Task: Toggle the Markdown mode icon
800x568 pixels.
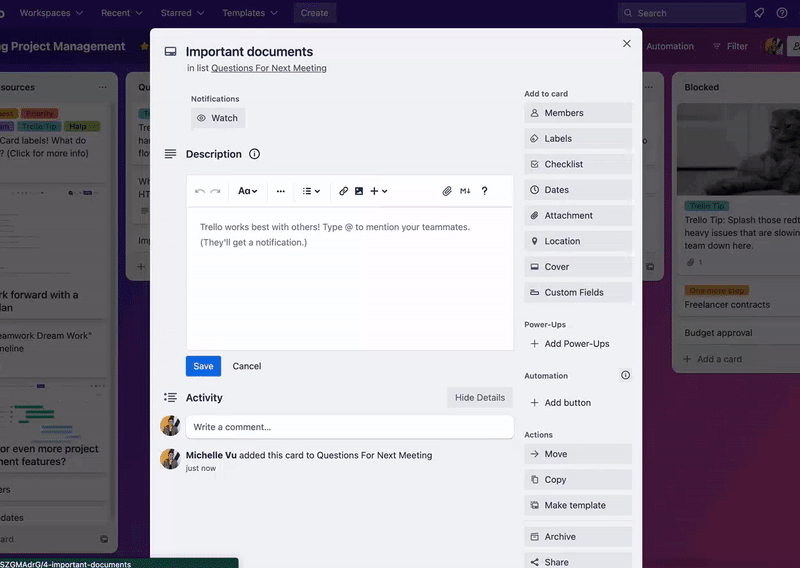Action: [x=465, y=191]
